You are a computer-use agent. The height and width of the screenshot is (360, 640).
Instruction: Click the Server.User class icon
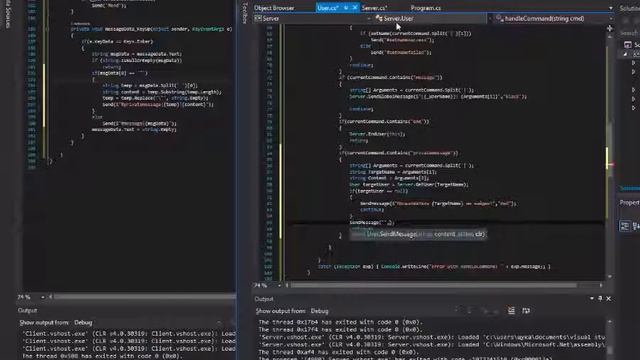click(379, 18)
